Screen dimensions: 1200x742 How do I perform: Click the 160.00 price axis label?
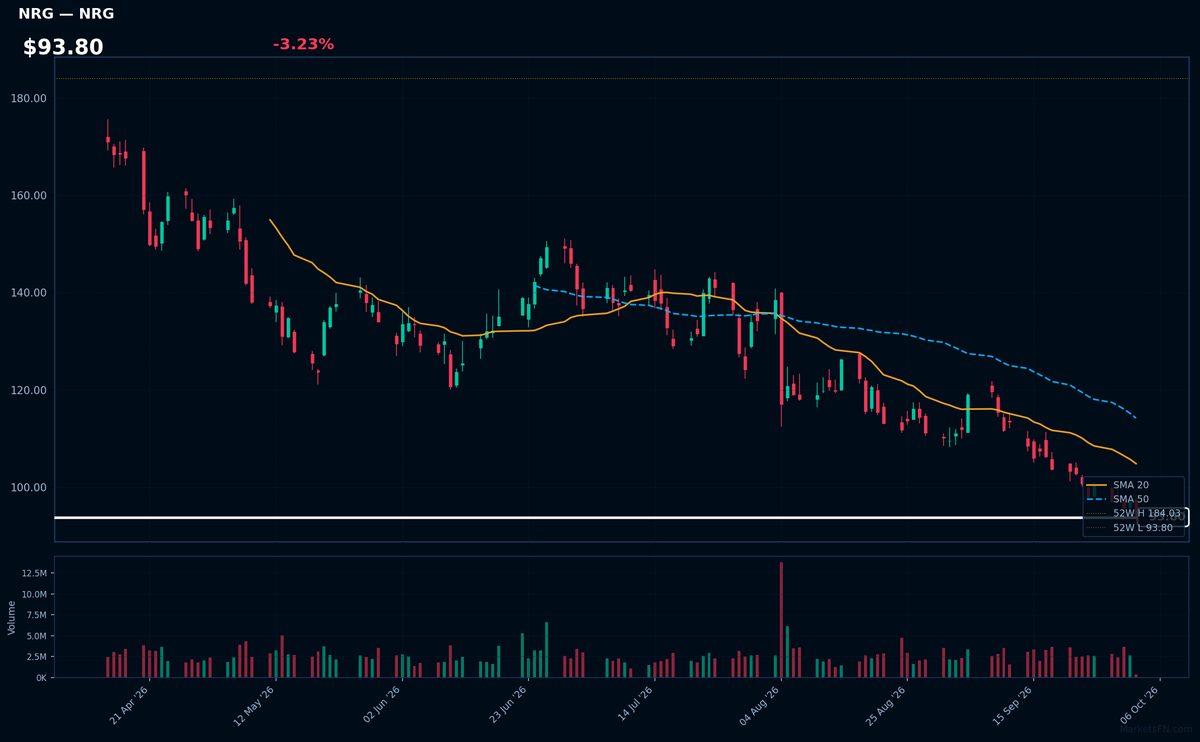click(30, 195)
